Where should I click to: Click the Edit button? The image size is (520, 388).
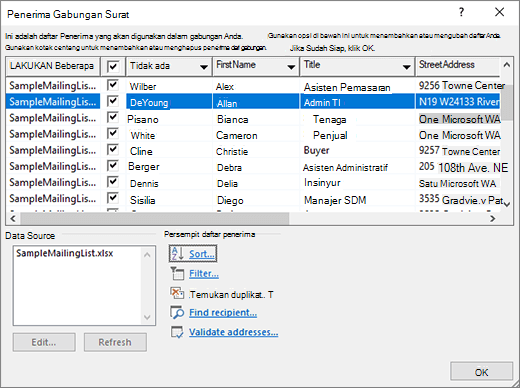click(44, 342)
